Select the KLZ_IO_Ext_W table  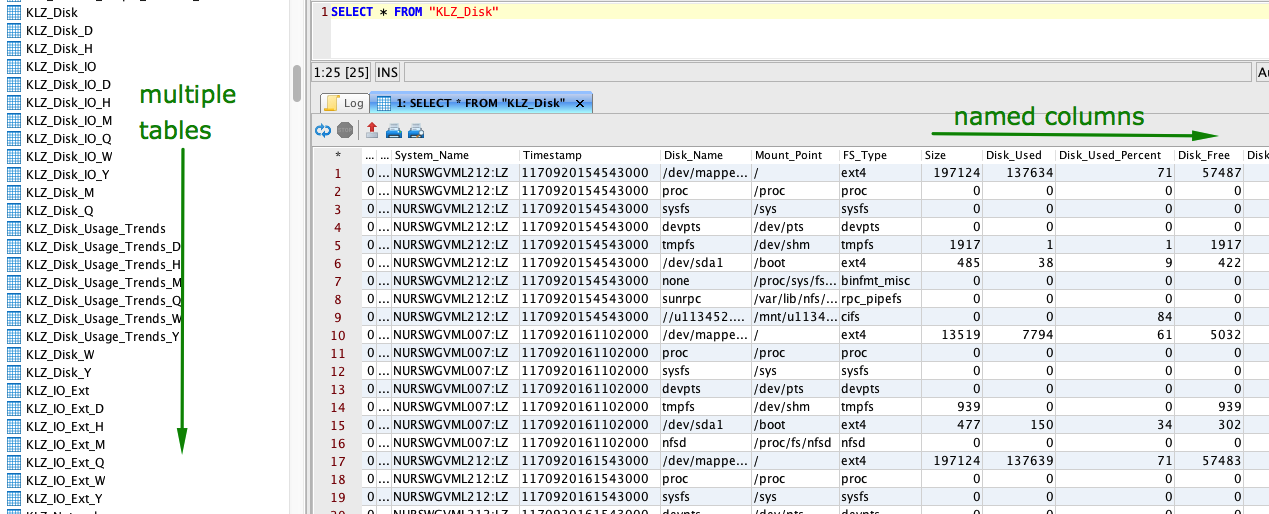(x=65, y=480)
